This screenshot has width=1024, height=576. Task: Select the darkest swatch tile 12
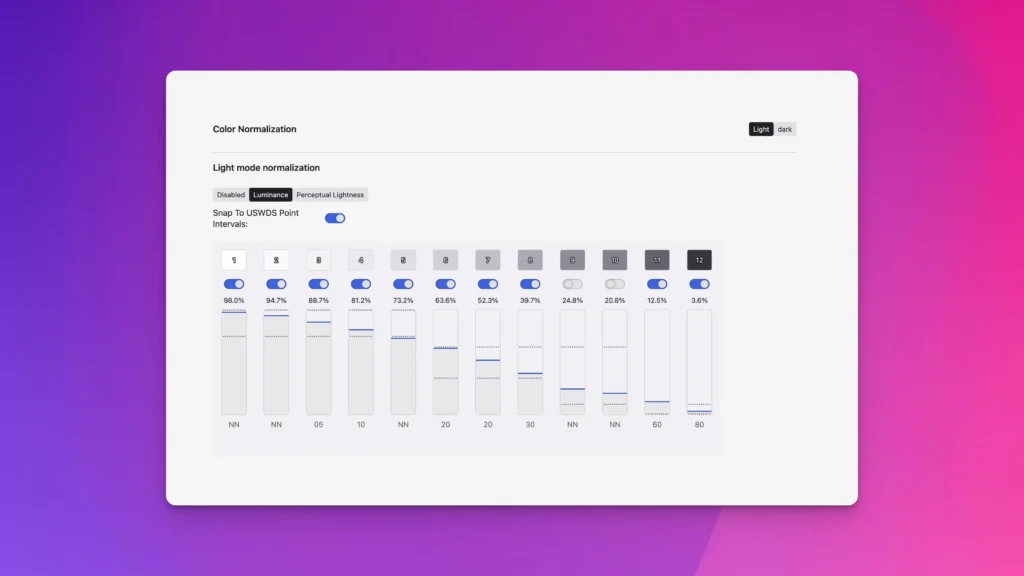click(699, 259)
